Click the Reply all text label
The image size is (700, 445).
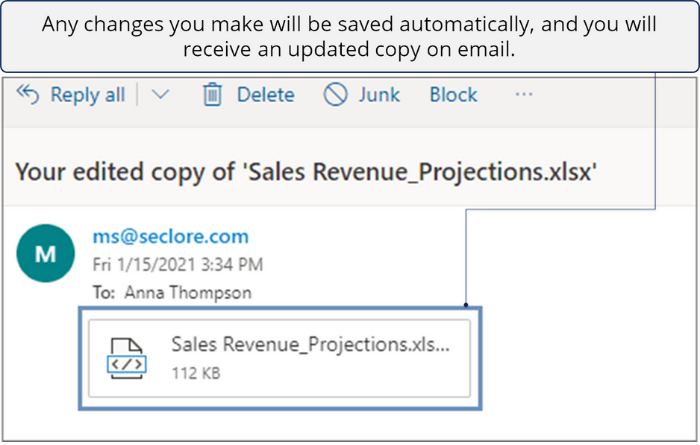[x=87, y=95]
